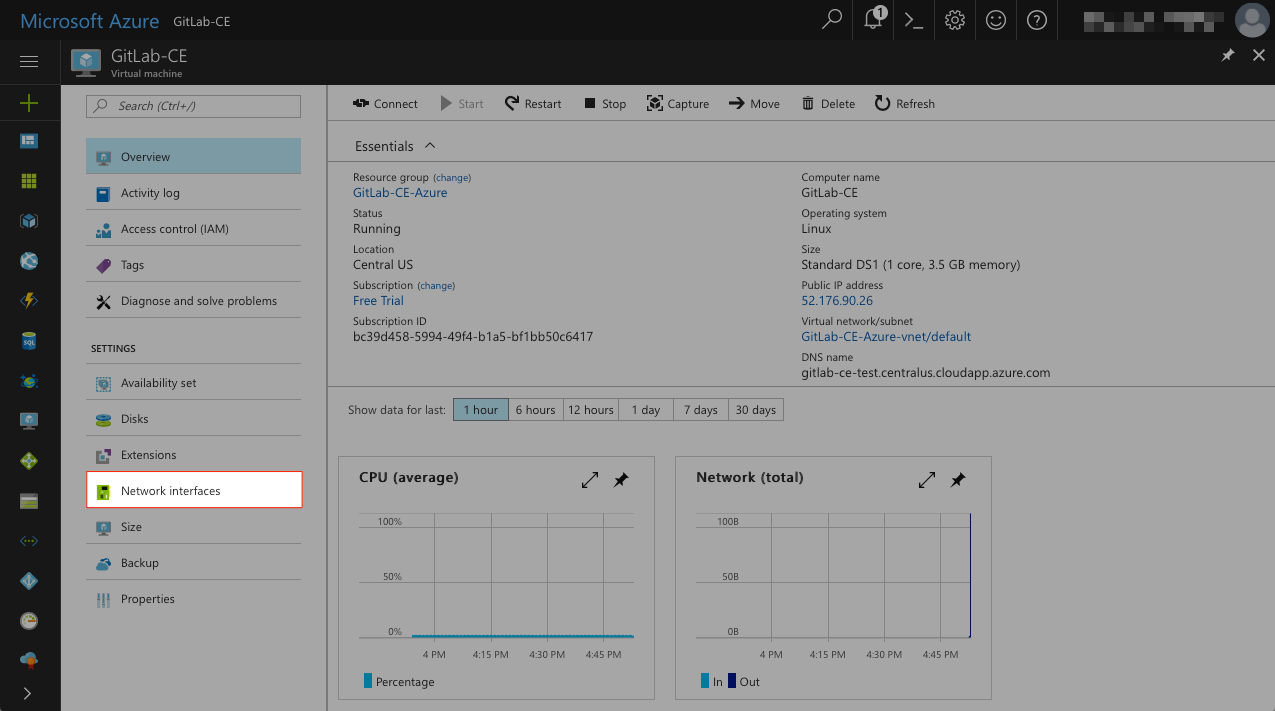Open the All resources green grid icon

[29, 181]
